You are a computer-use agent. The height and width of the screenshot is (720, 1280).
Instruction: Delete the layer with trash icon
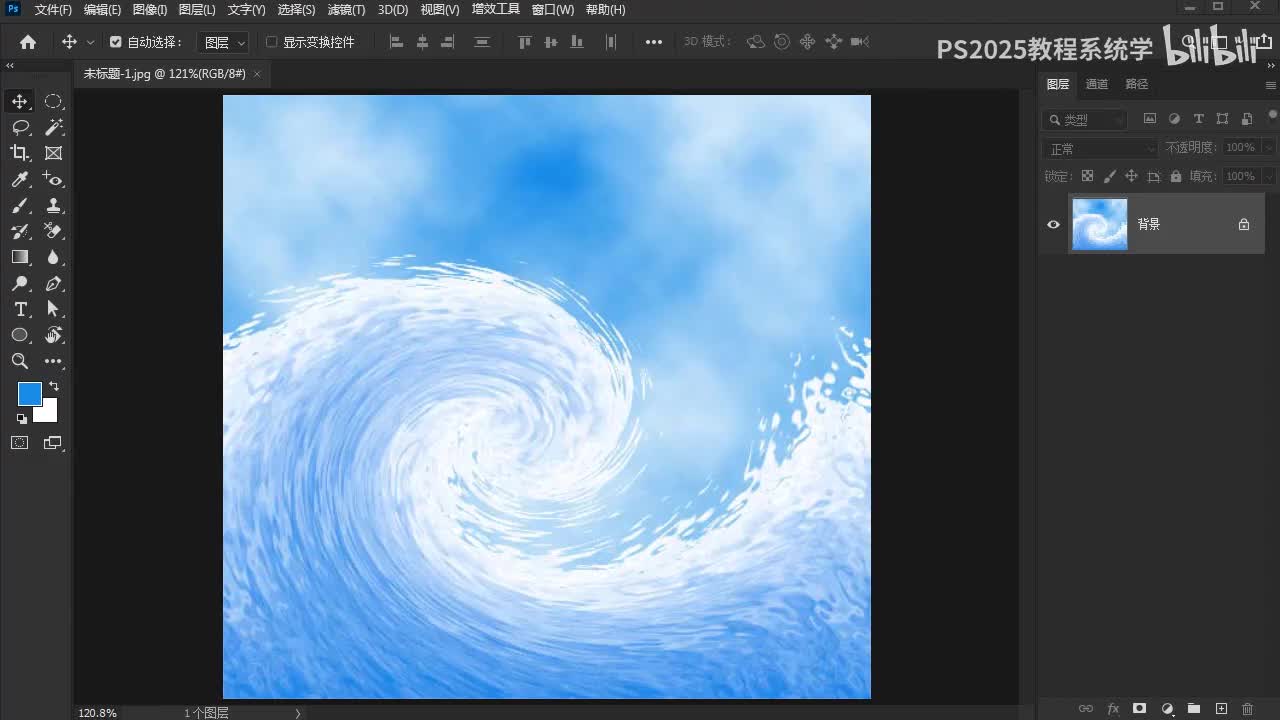click(1248, 709)
